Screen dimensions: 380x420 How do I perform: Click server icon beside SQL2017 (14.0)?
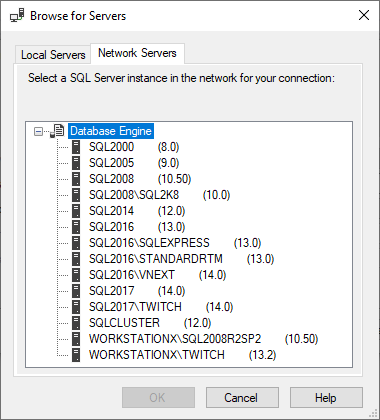[x=76, y=291]
